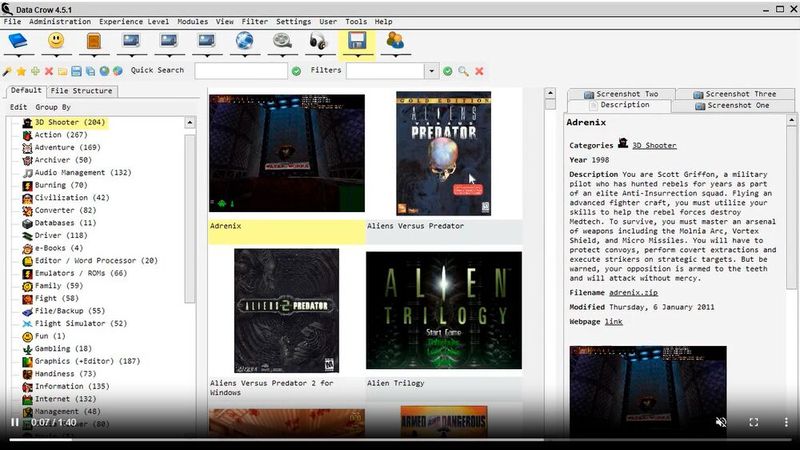
Task: Switch to the File Structure tab
Action: click(82, 91)
